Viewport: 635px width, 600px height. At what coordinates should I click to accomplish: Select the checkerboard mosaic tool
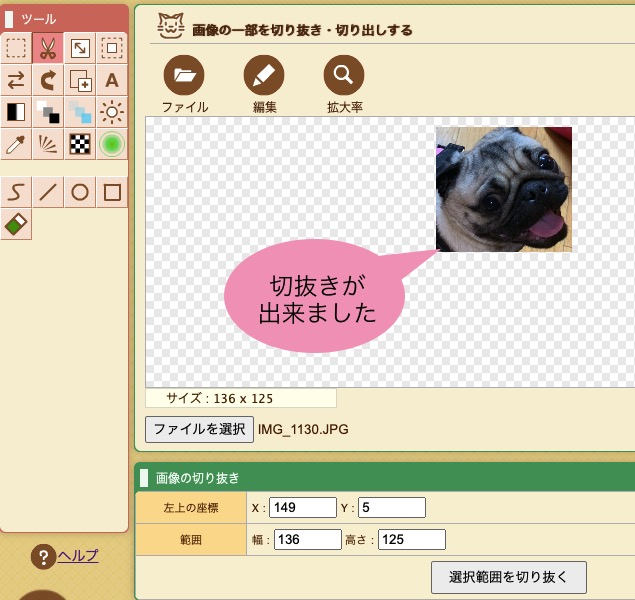[x=80, y=144]
